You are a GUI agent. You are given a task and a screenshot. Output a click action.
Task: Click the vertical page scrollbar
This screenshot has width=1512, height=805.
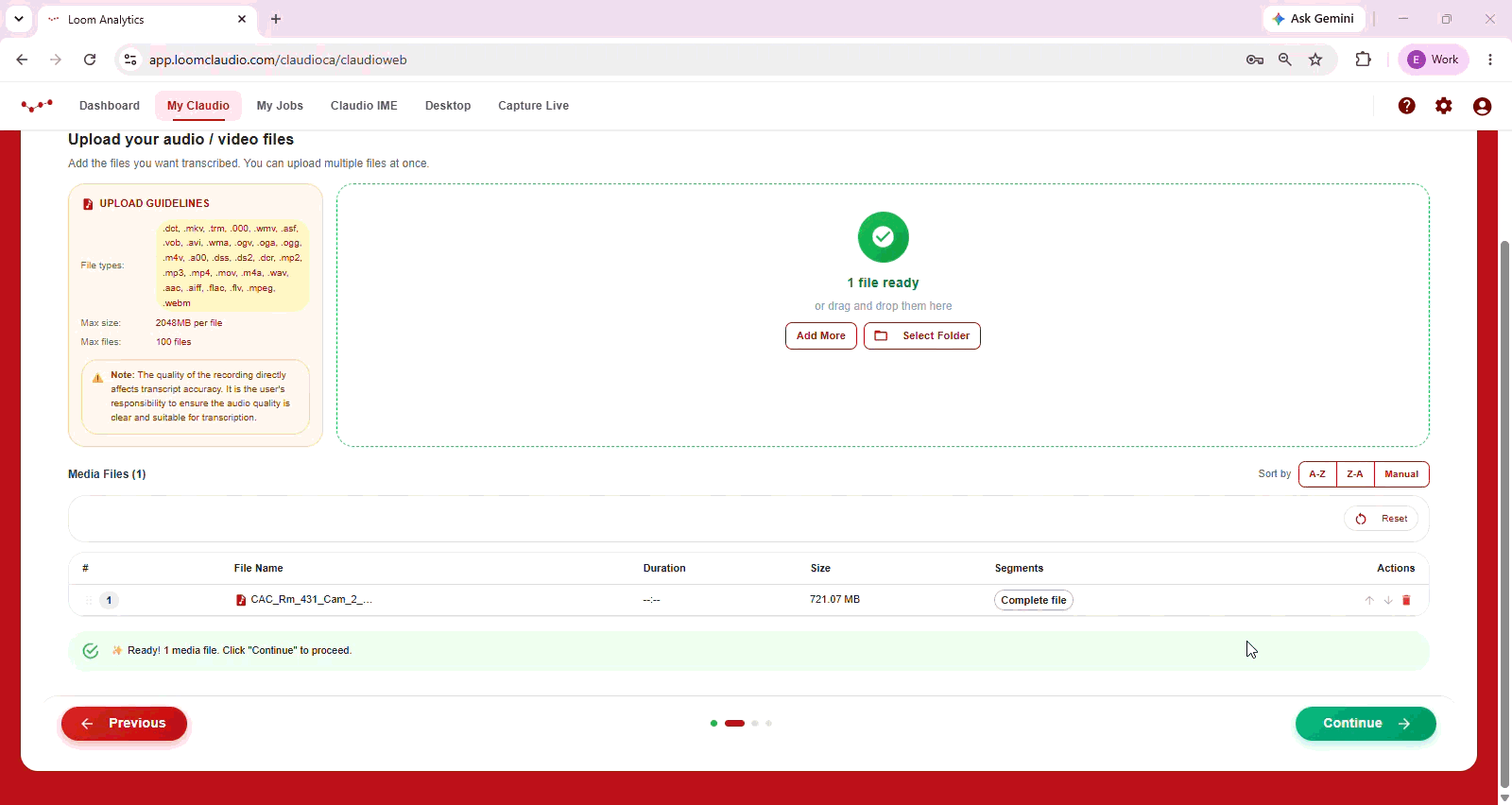pos(1504,515)
